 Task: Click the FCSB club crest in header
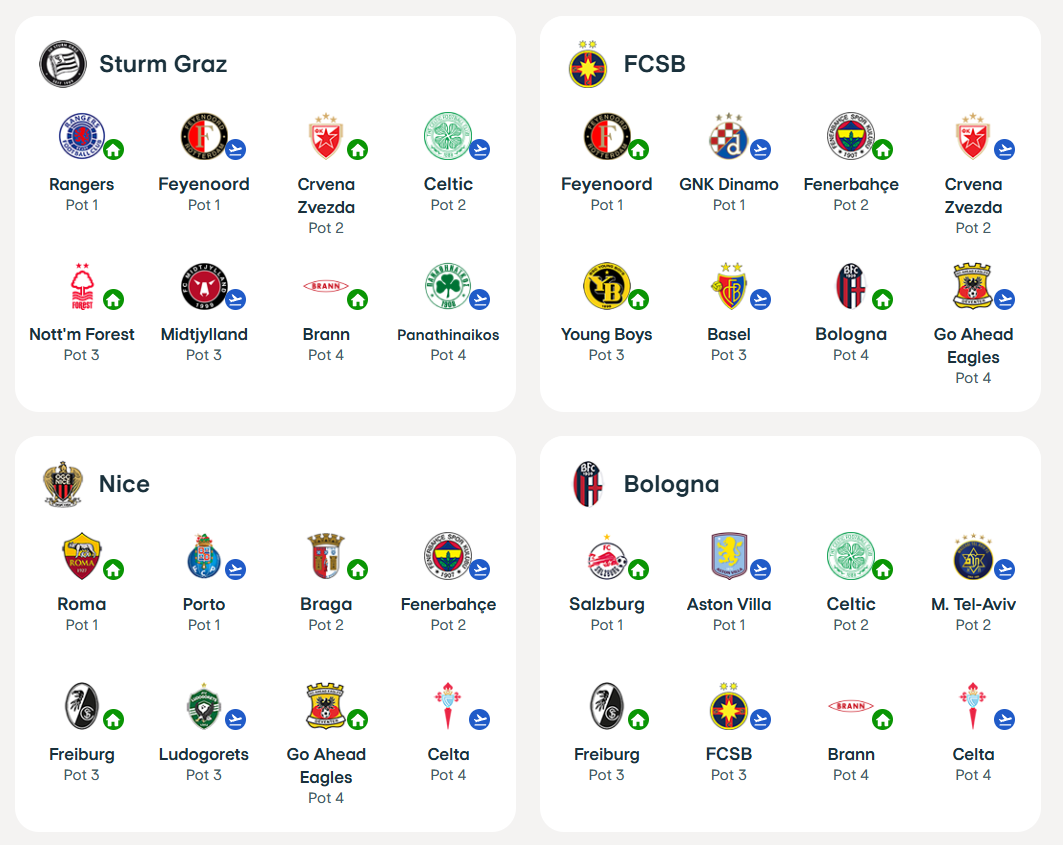coord(588,64)
